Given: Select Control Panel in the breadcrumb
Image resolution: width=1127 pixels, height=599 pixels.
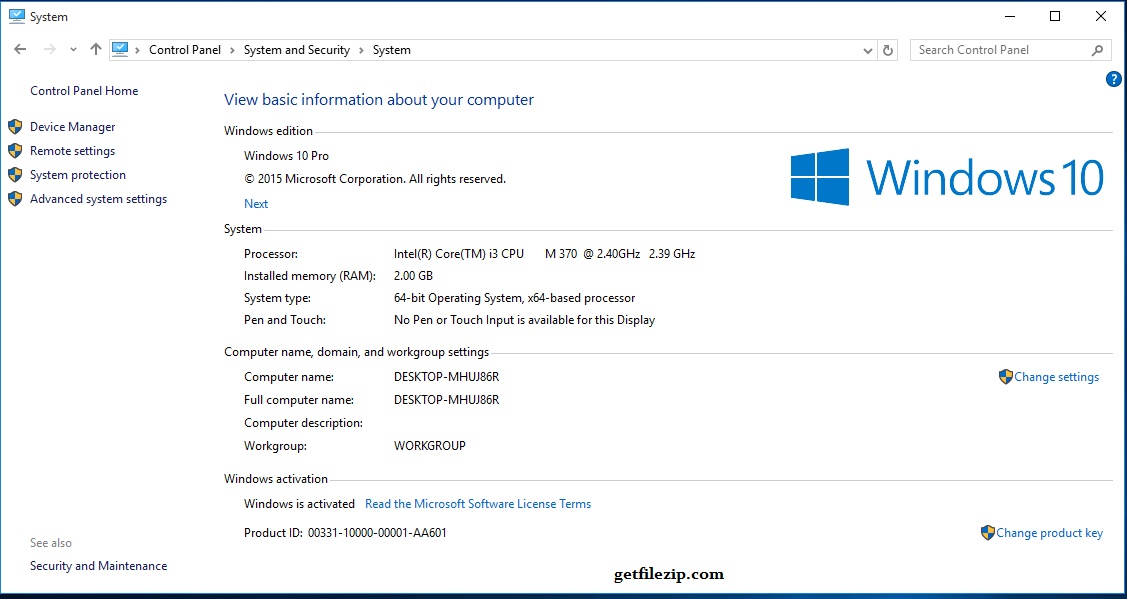Looking at the screenshot, I should coord(185,50).
